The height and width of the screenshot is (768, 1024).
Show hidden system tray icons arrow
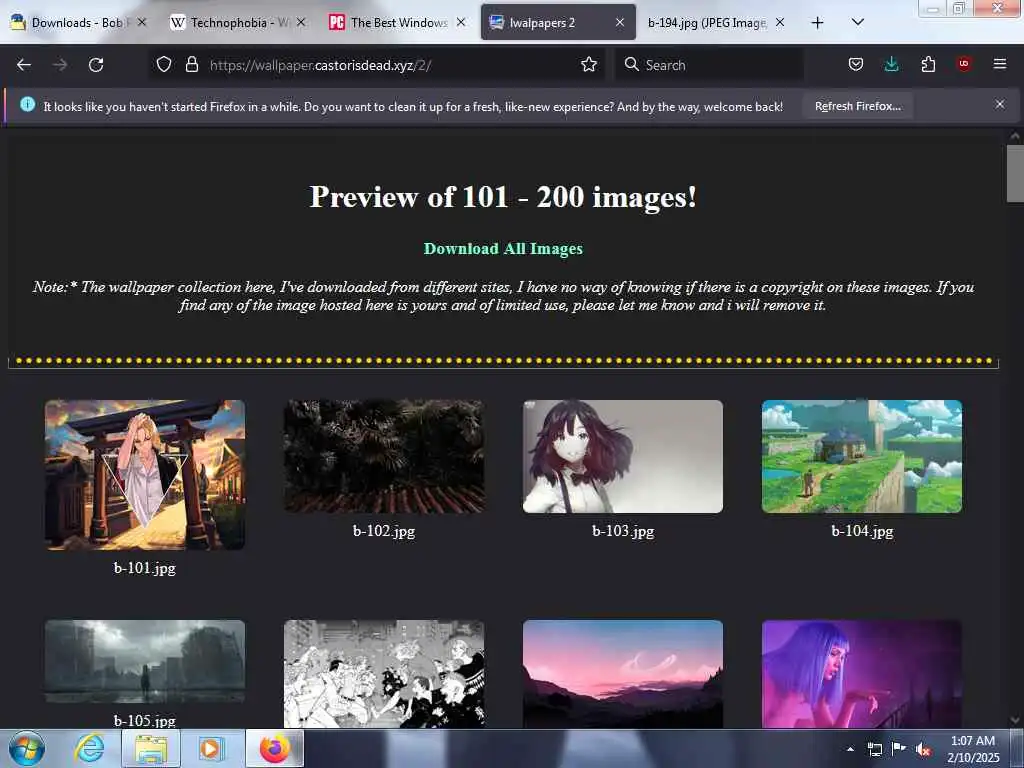(x=850, y=749)
